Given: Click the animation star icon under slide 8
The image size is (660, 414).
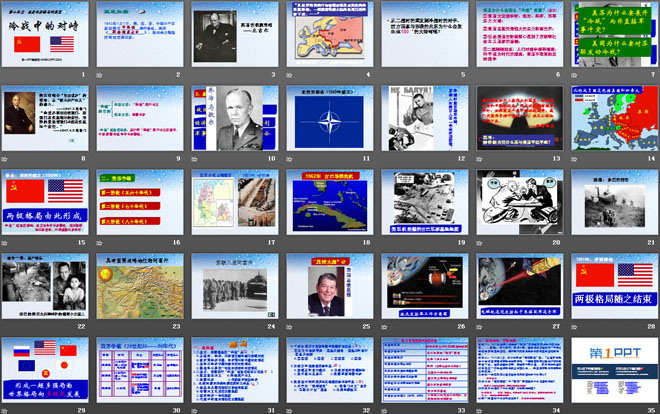Looking at the screenshot, I should click(x=4, y=159).
